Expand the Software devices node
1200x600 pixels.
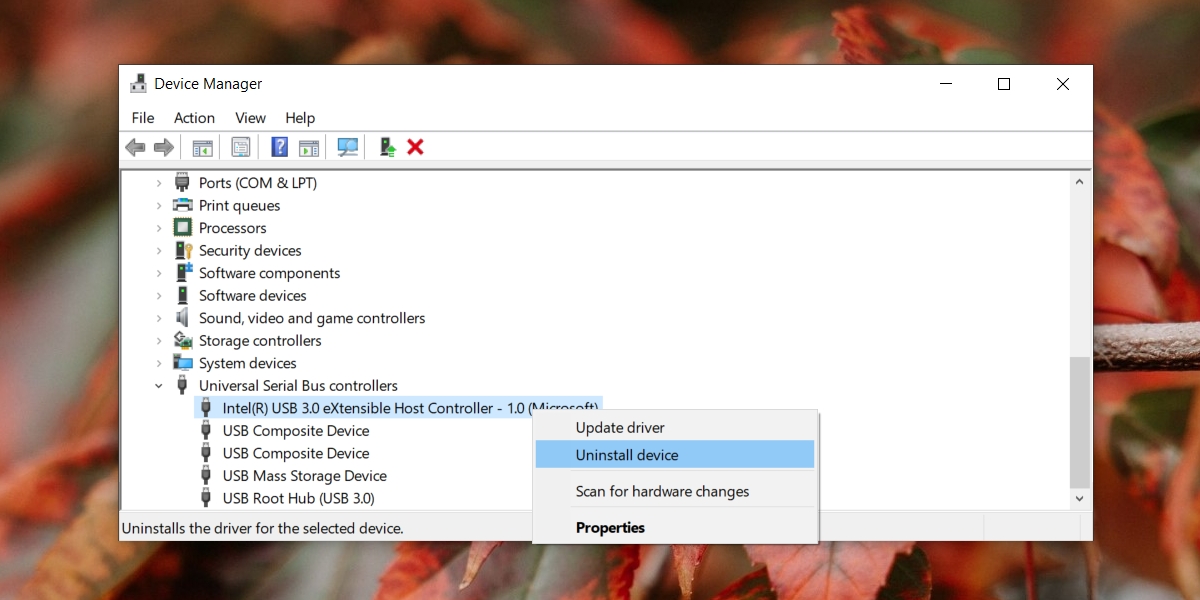pyautogui.click(x=158, y=295)
